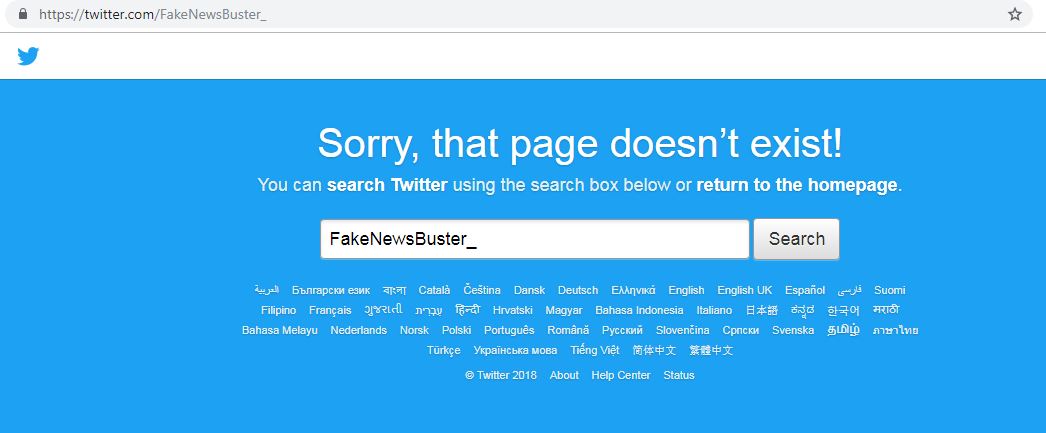Click the Search button

pyautogui.click(x=797, y=239)
